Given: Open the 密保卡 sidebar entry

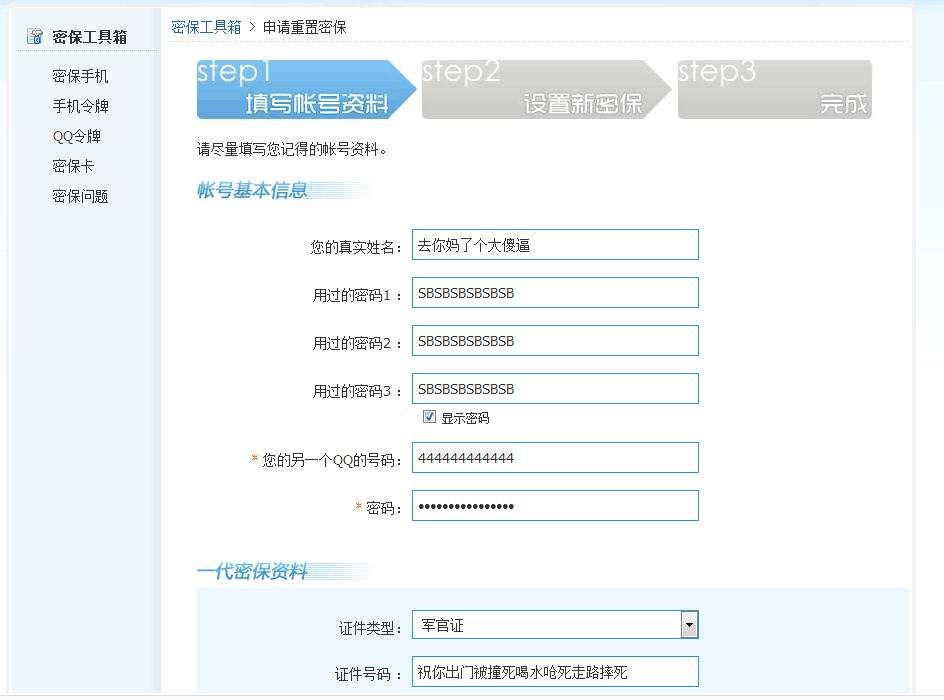Looking at the screenshot, I should [x=73, y=166].
